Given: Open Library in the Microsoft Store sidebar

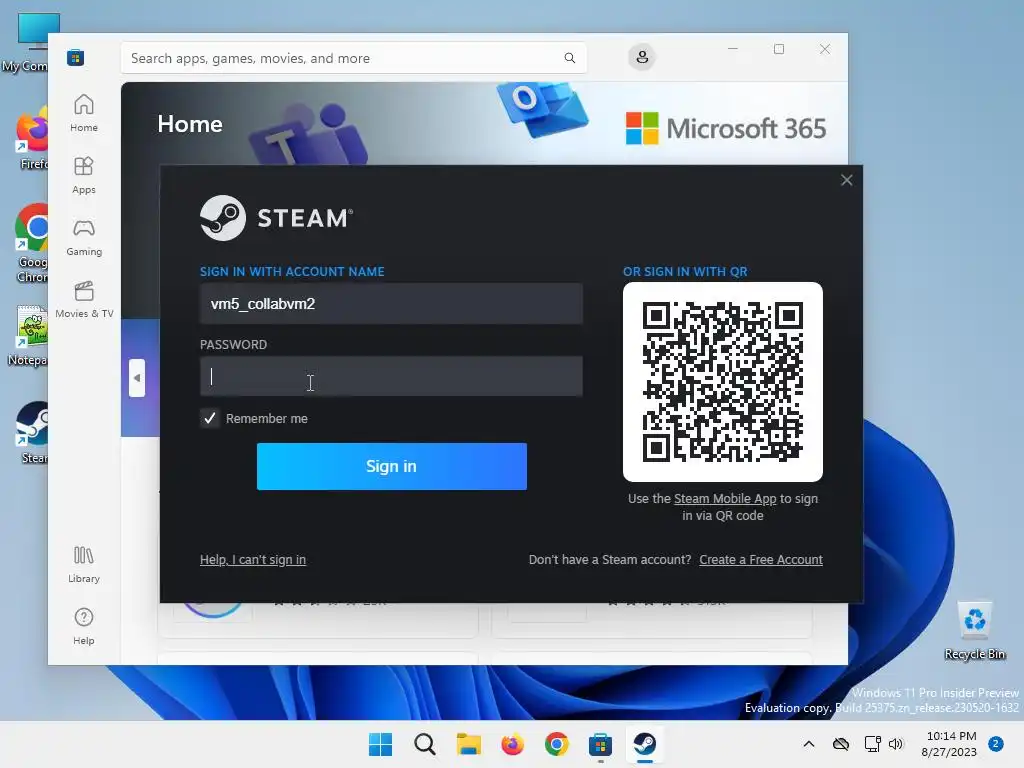Looking at the screenshot, I should 84,565.
